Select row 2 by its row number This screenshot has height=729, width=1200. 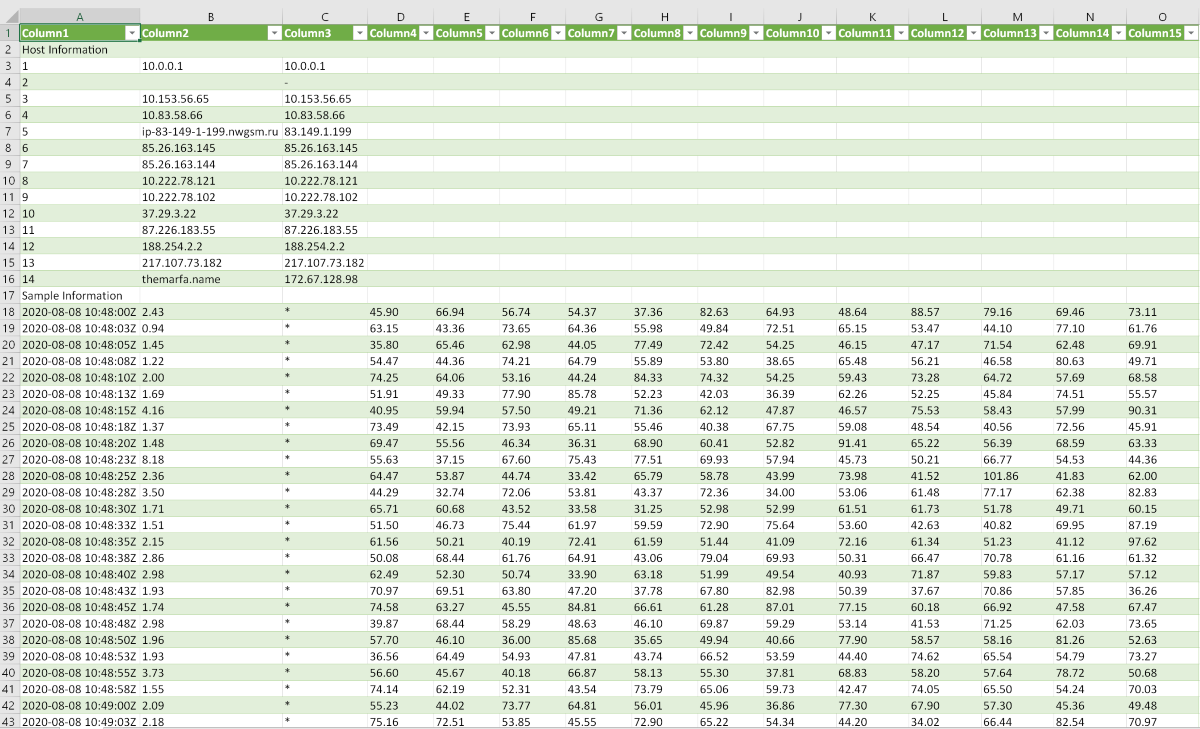click(x=9, y=50)
